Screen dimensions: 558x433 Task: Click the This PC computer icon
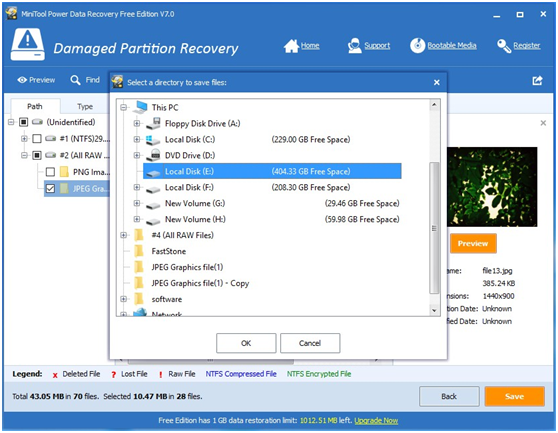(140, 107)
